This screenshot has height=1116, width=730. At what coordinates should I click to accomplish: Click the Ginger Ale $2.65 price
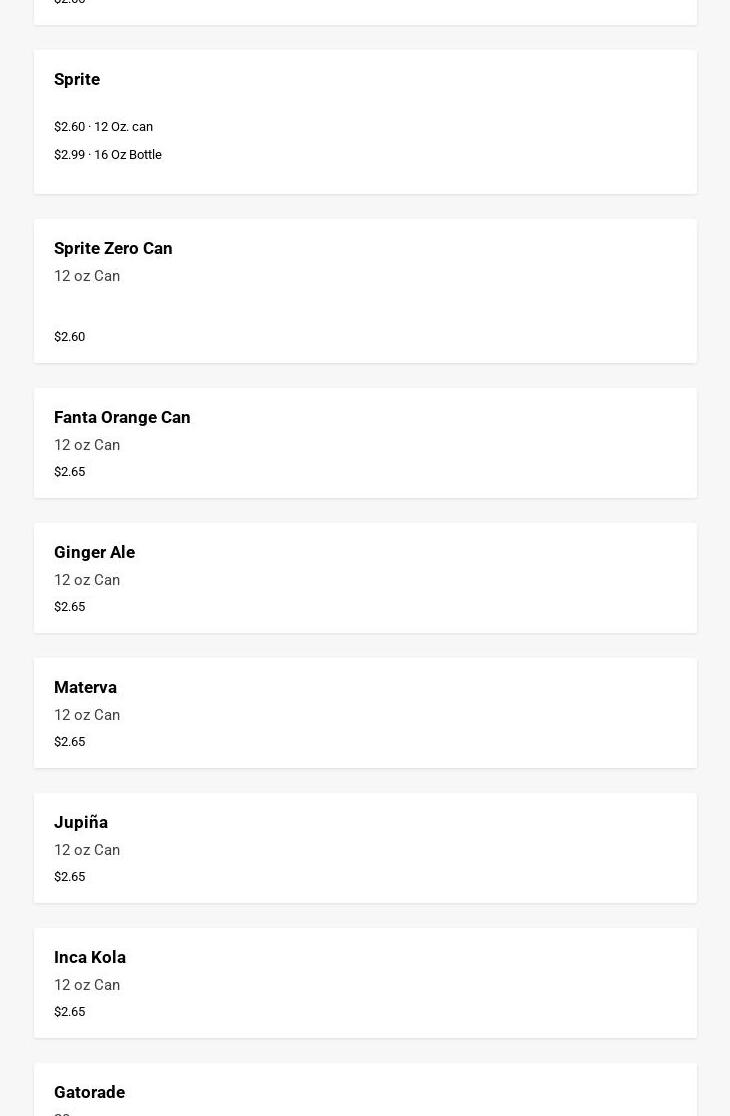[69, 607]
